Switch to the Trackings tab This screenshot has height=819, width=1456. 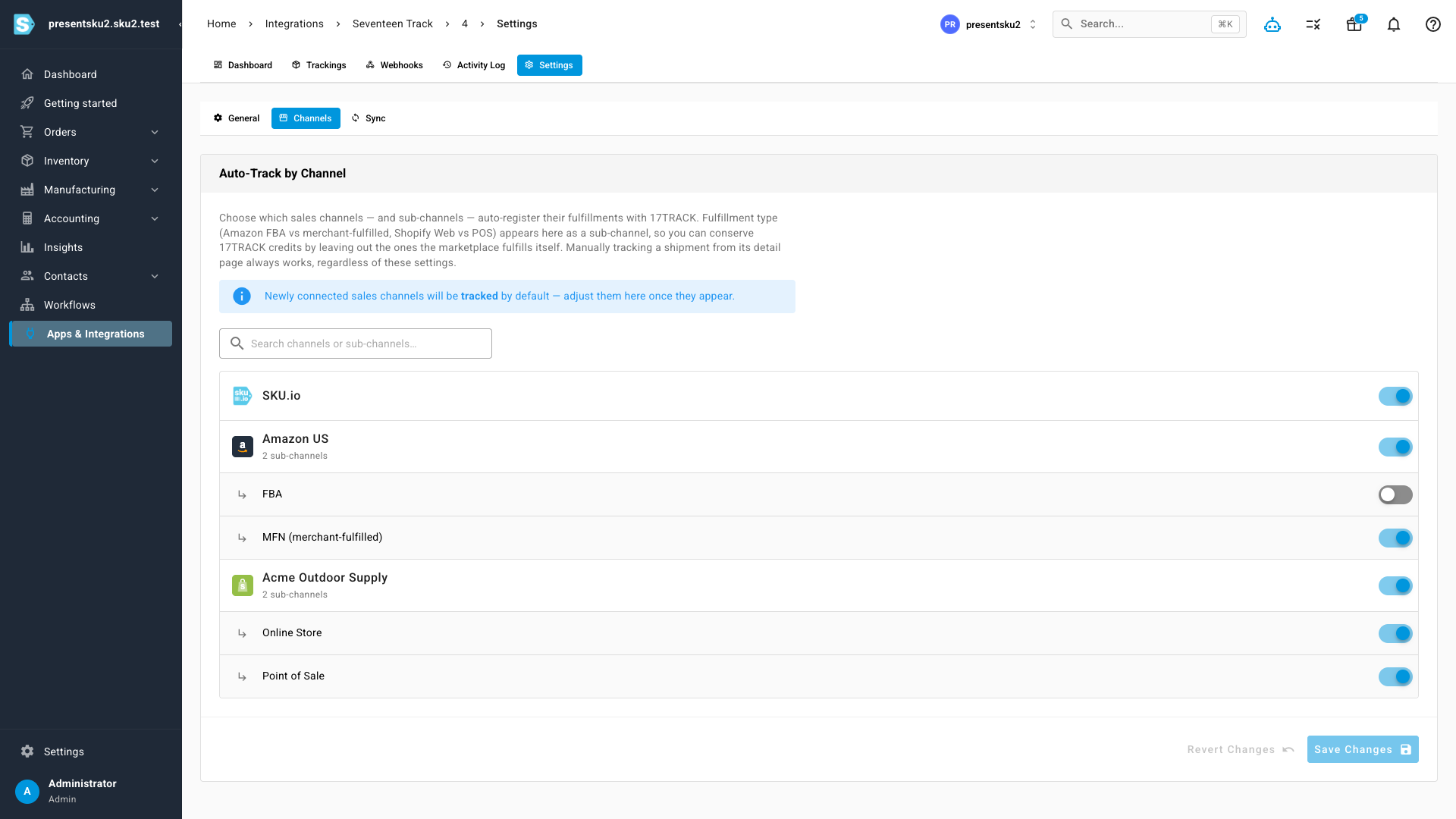click(x=319, y=65)
